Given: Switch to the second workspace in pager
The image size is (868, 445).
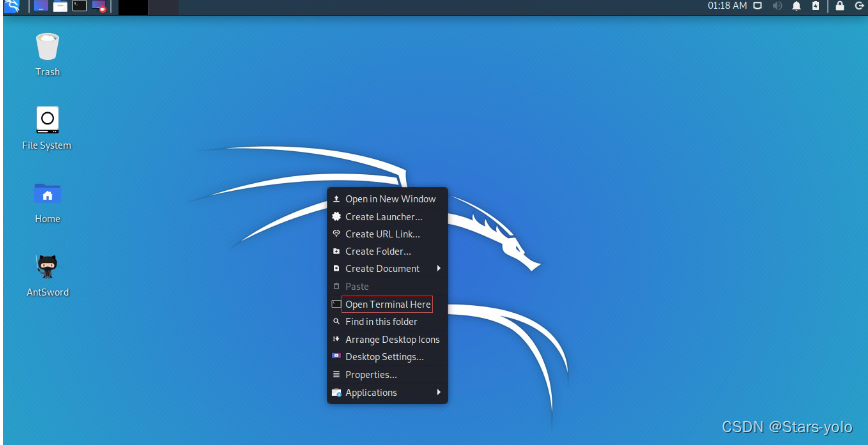Looking at the screenshot, I should pyautogui.click(x=164, y=7).
